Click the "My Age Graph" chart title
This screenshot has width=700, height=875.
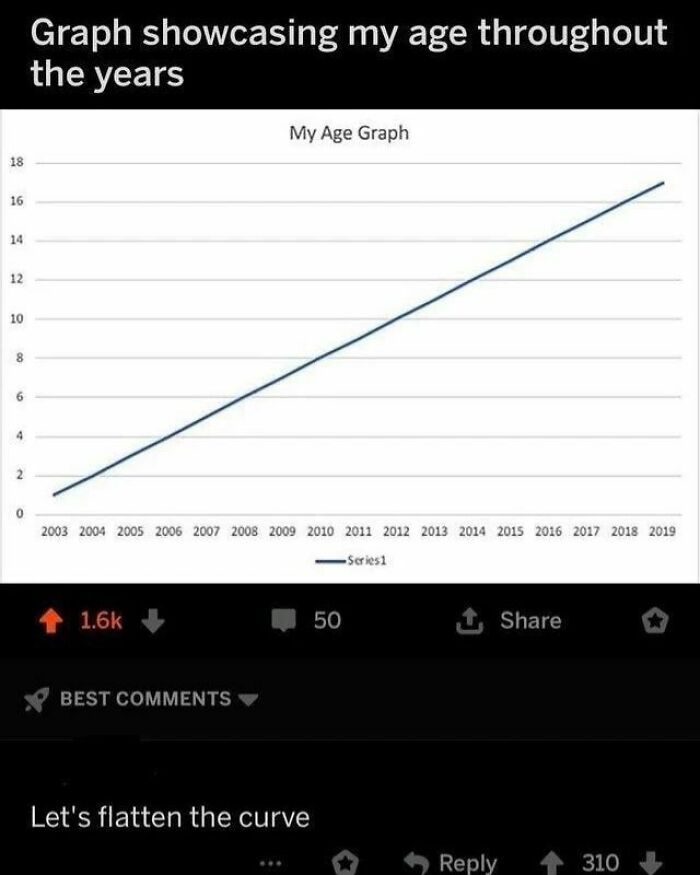coord(349,132)
